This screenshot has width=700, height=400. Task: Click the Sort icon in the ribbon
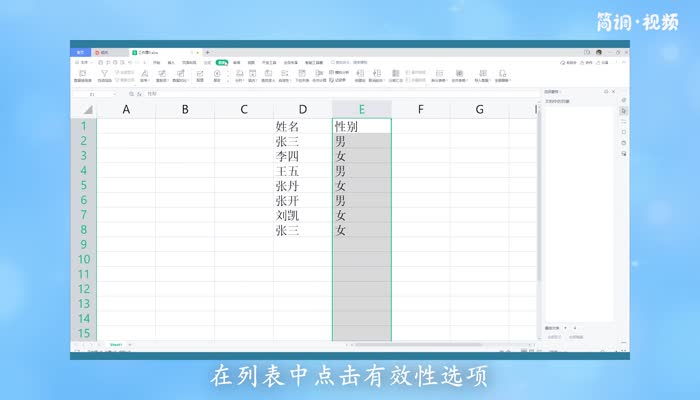[144, 75]
